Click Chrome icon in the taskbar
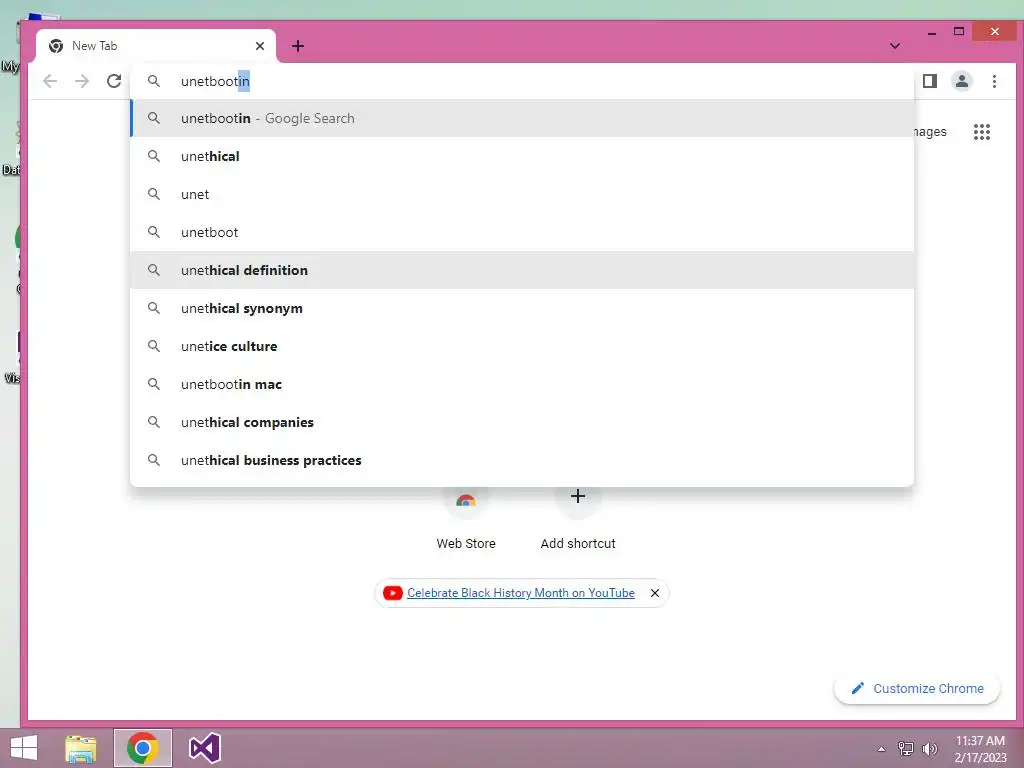This screenshot has height=768, width=1024. click(143, 748)
